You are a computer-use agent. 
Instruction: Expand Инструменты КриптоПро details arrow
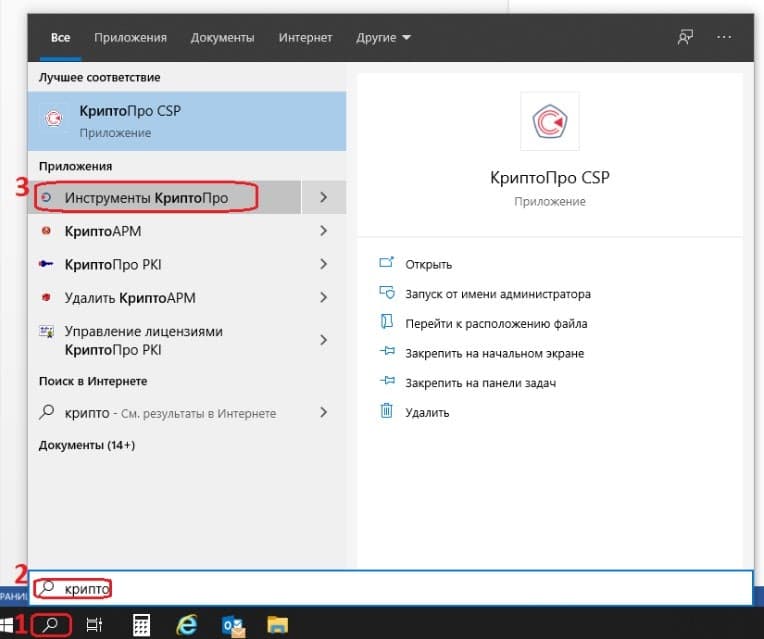pyautogui.click(x=324, y=197)
